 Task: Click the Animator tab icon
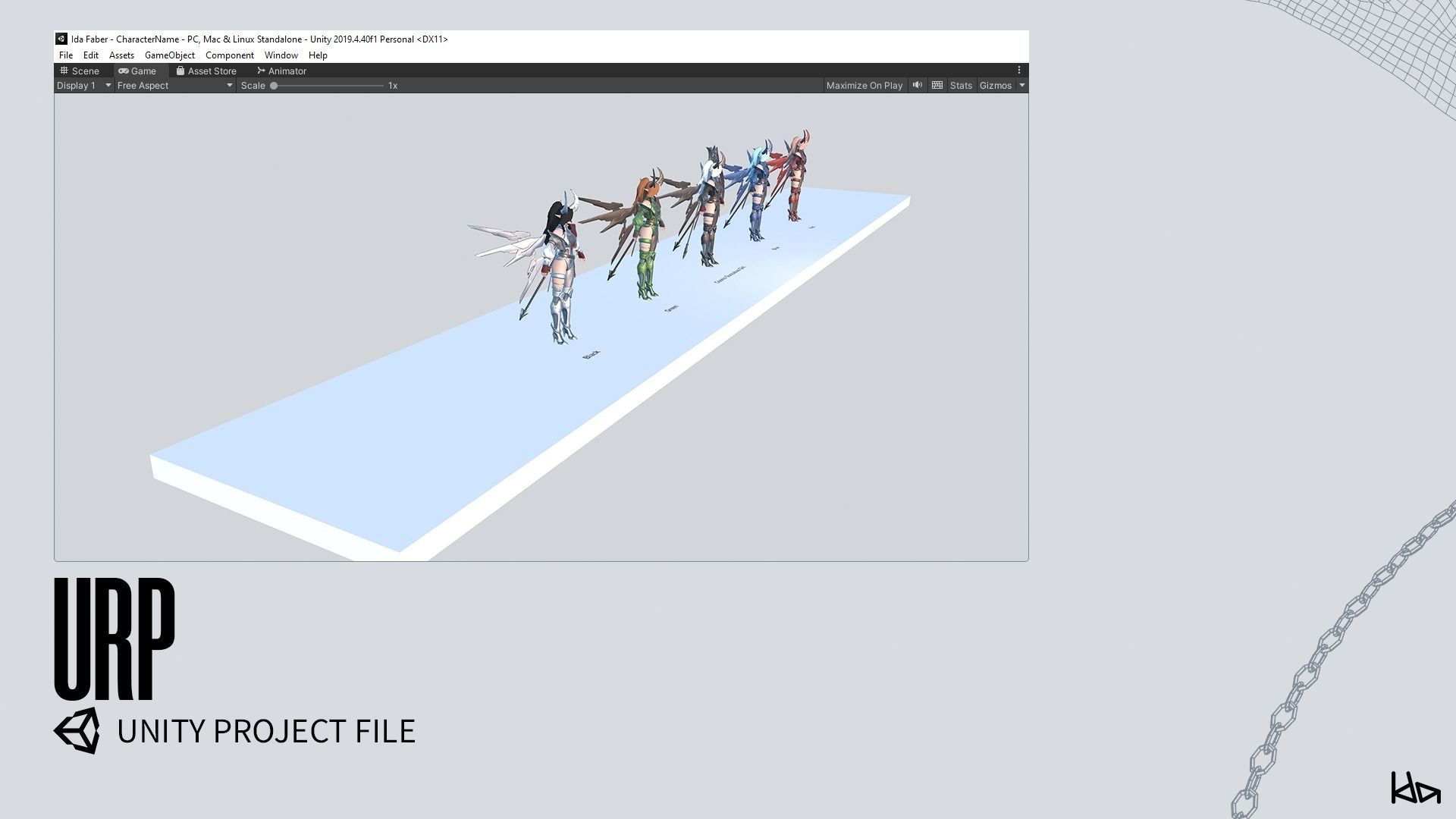click(x=261, y=71)
